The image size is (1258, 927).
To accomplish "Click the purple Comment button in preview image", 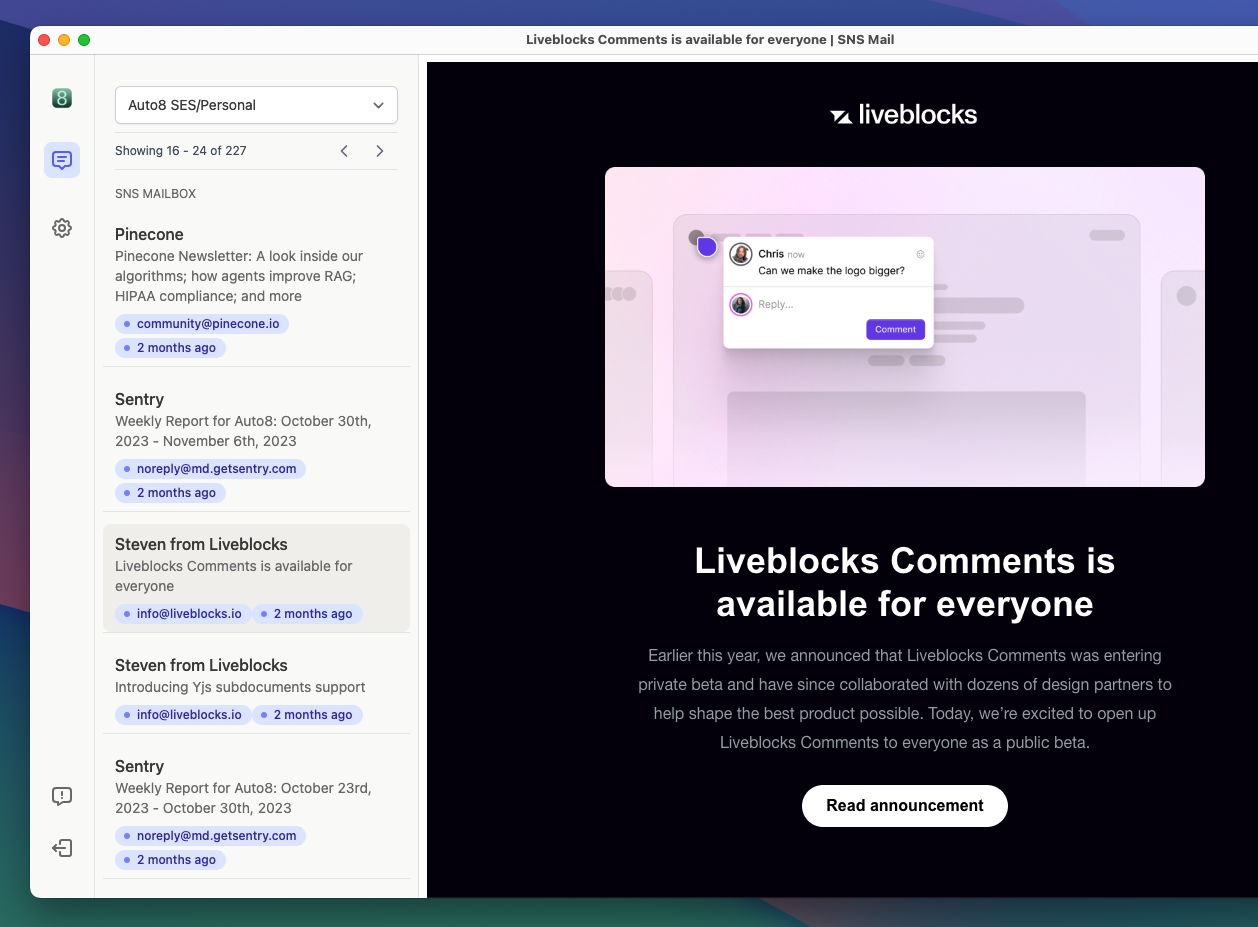I will pos(895,329).
